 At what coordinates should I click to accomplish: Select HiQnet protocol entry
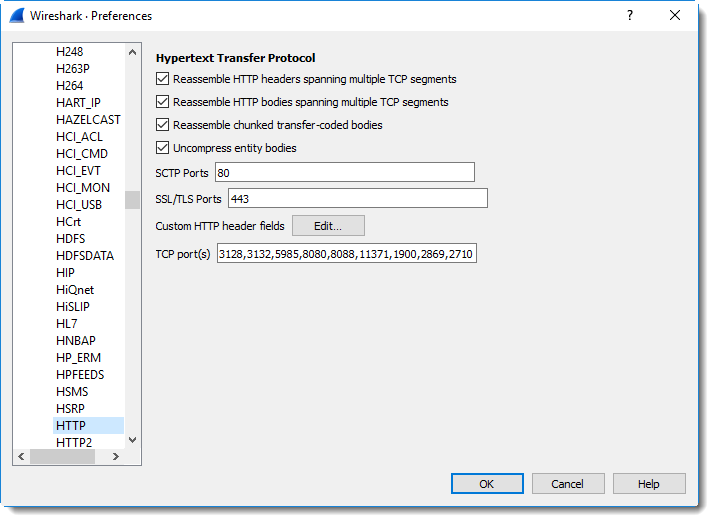[75, 290]
